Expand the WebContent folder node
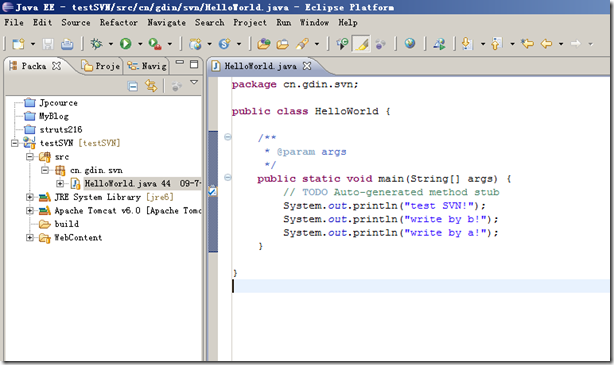 30,238
